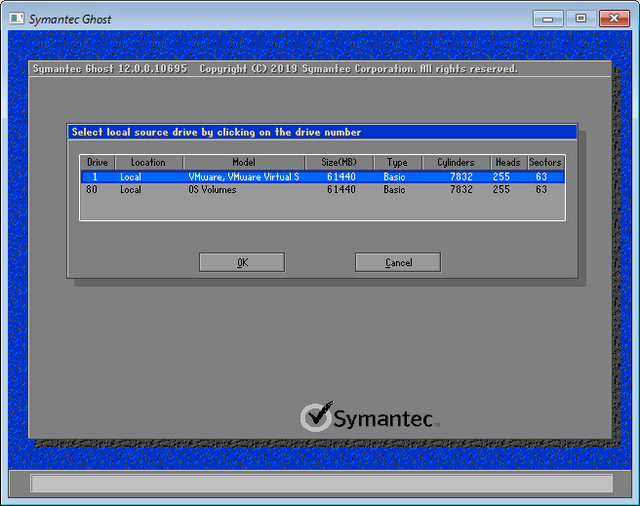Click 7832 cylinders in drive 1 row

coord(461,177)
